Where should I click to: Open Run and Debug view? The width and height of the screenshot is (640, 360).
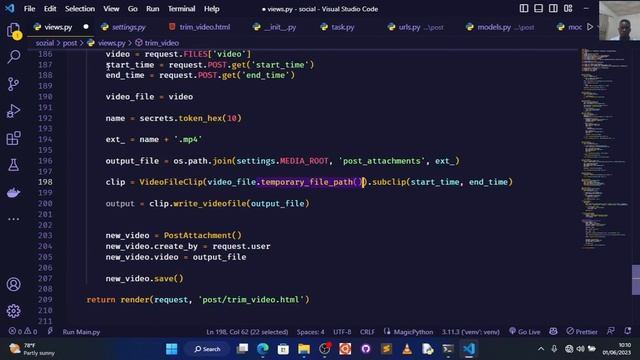click(13, 111)
